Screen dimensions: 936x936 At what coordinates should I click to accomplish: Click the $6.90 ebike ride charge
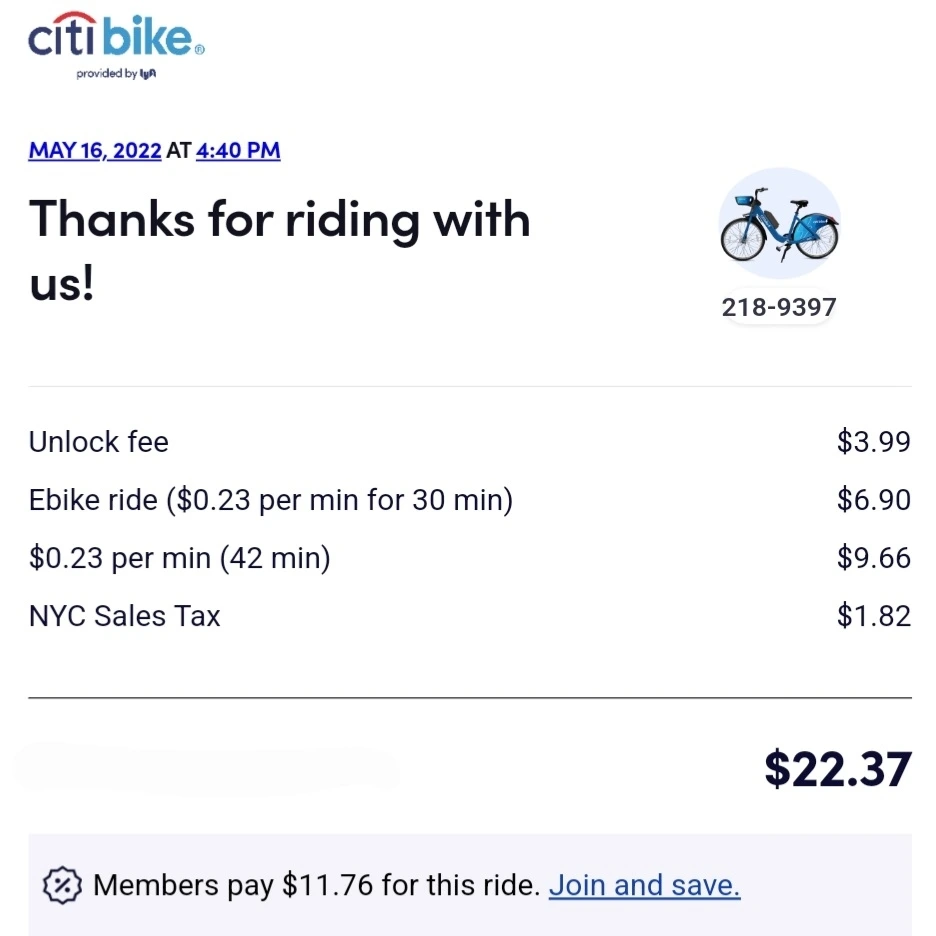(x=873, y=499)
